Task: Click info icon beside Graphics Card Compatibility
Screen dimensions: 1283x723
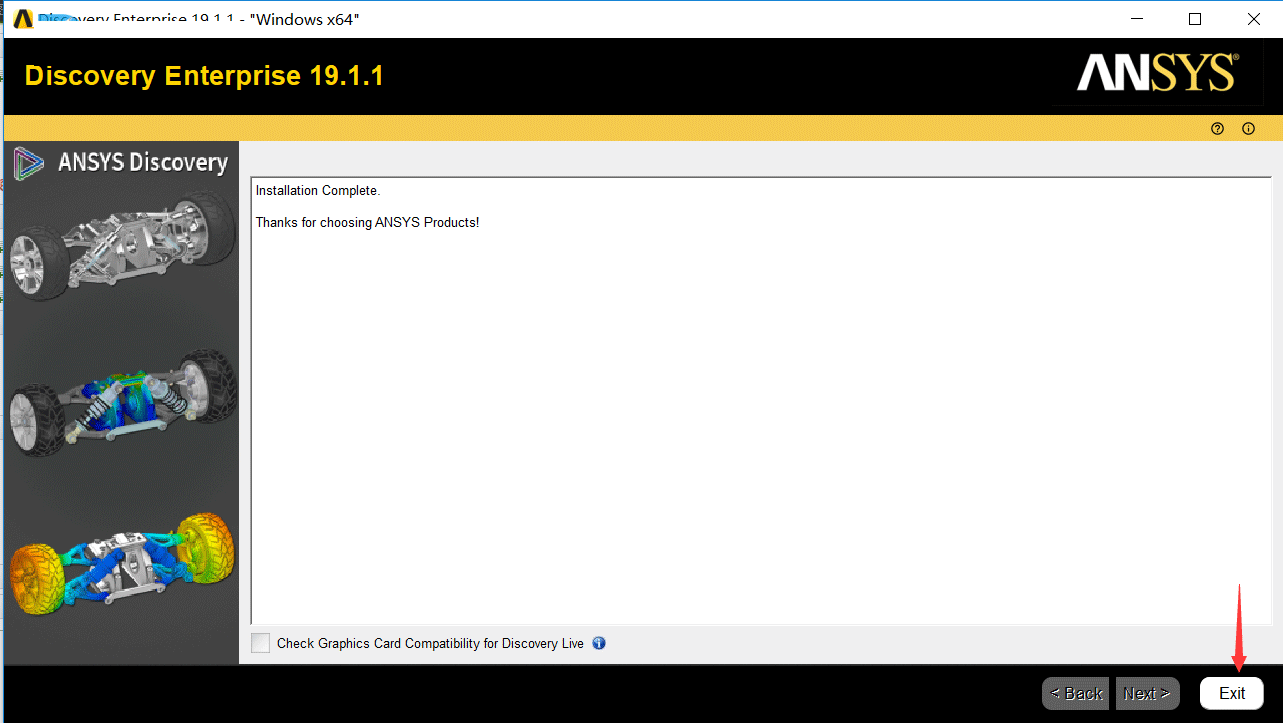Action: [599, 643]
